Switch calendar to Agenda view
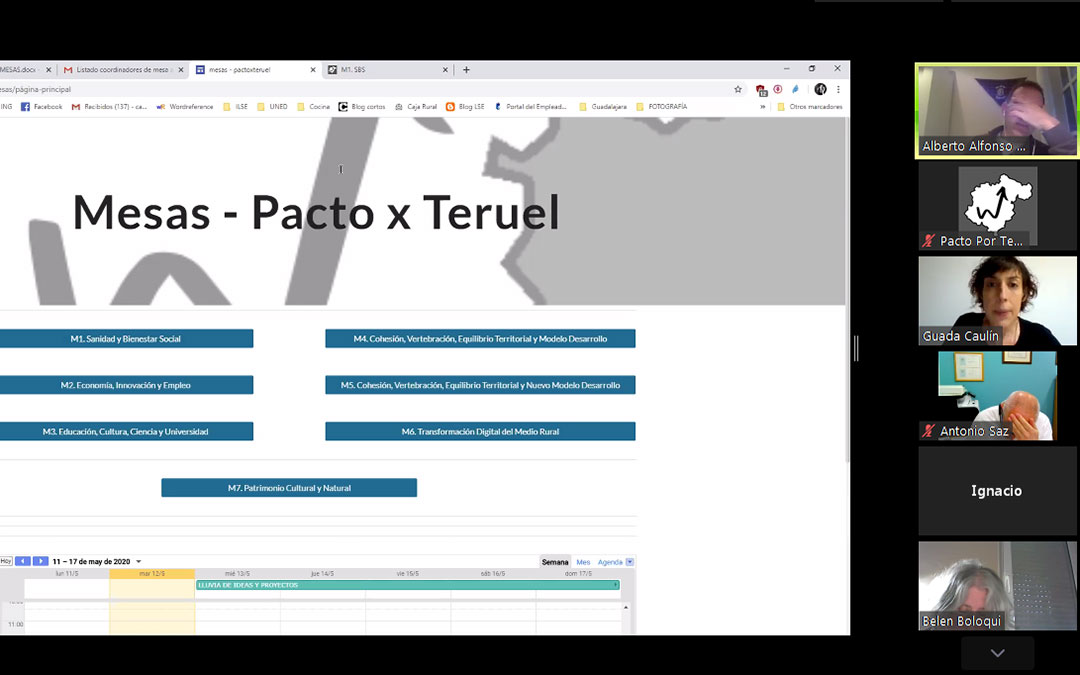 [x=610, y=562]
